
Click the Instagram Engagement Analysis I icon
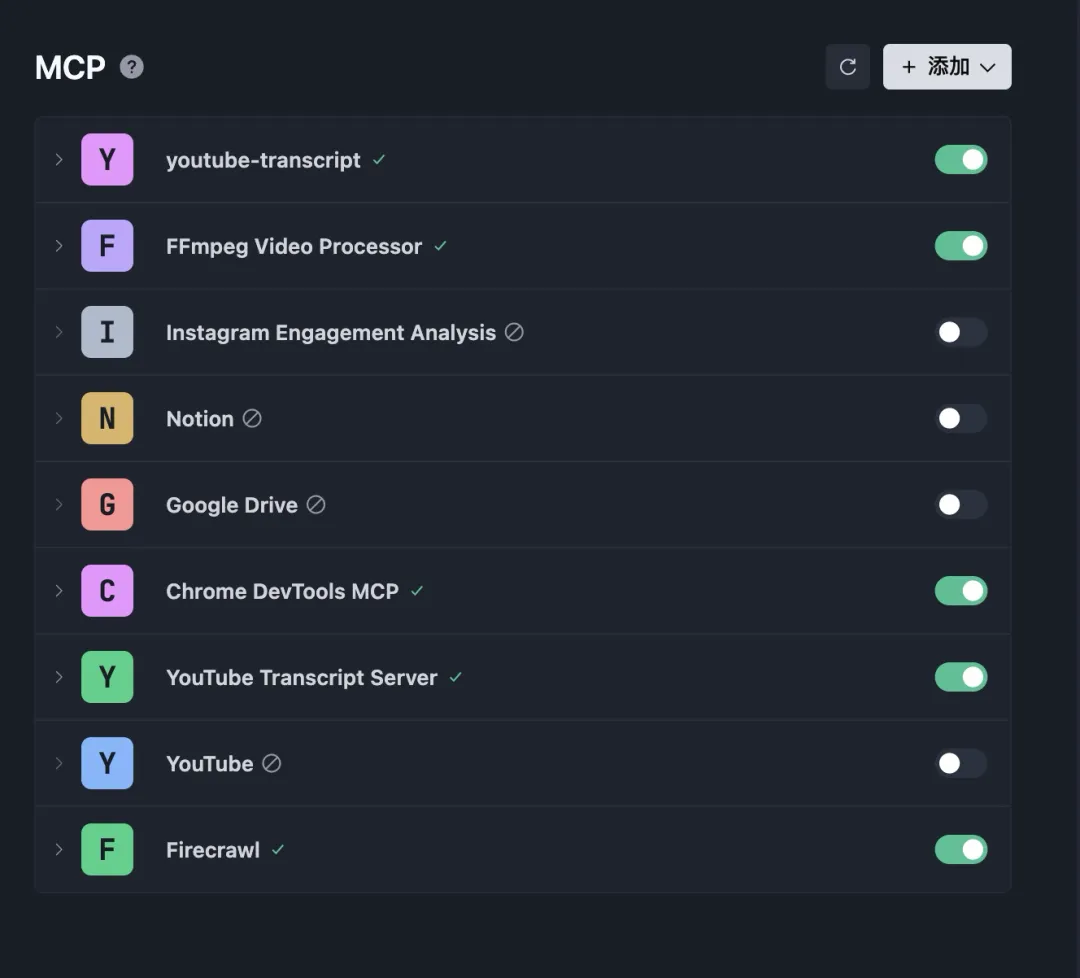pyautogui.click(x=107, y=332)
